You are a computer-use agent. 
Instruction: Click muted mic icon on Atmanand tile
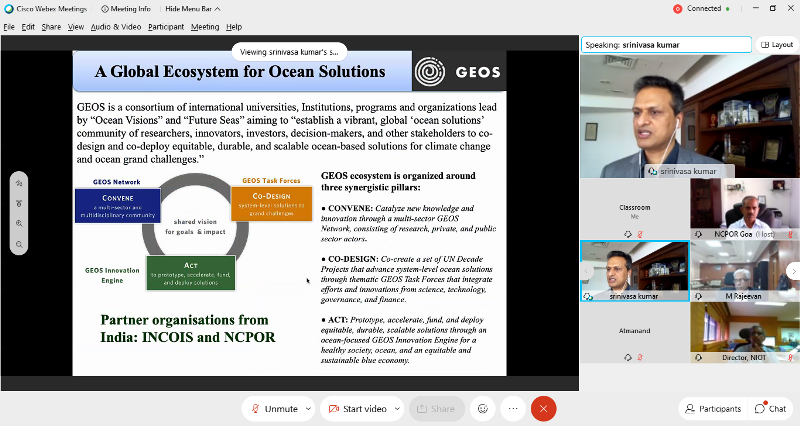640,358
